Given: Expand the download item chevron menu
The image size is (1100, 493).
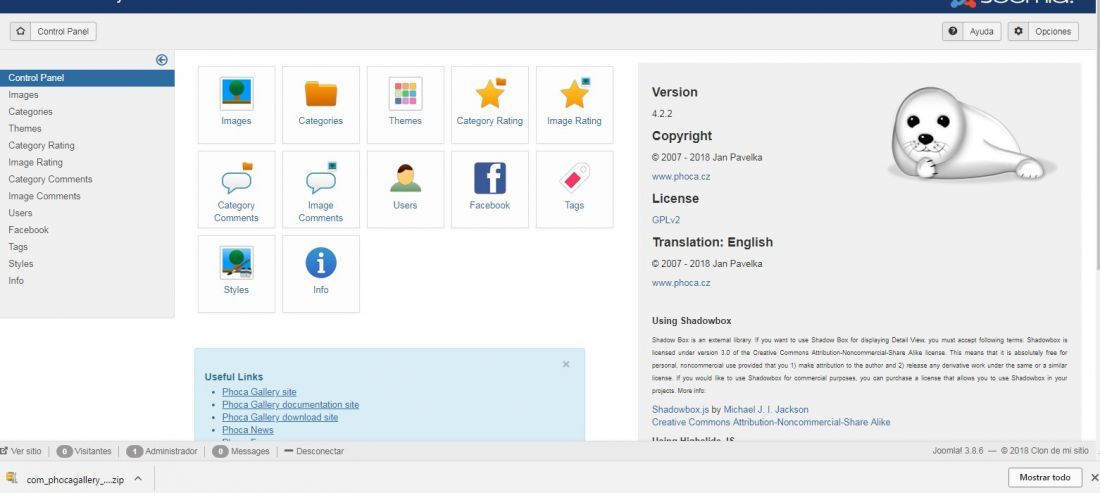Looking at the screenshot, I should tap(138, 479).
